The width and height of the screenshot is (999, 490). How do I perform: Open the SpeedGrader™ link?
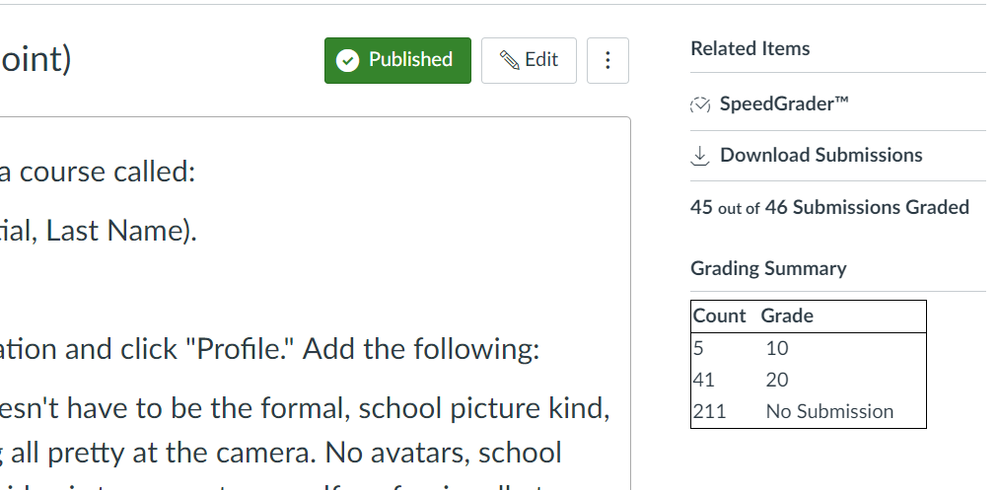click(784, 104)
